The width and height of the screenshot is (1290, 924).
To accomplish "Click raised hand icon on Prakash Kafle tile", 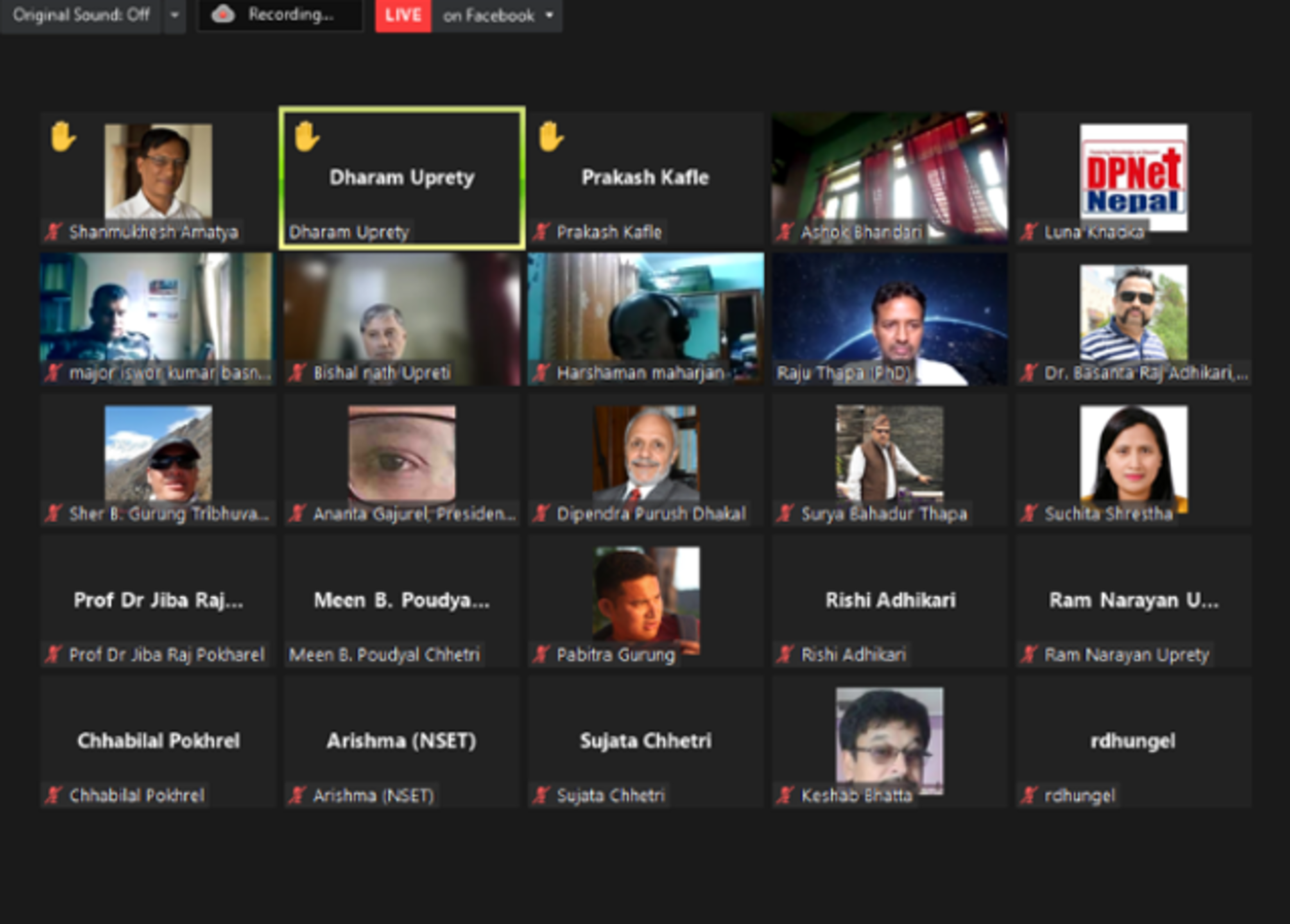I will 550,137.
